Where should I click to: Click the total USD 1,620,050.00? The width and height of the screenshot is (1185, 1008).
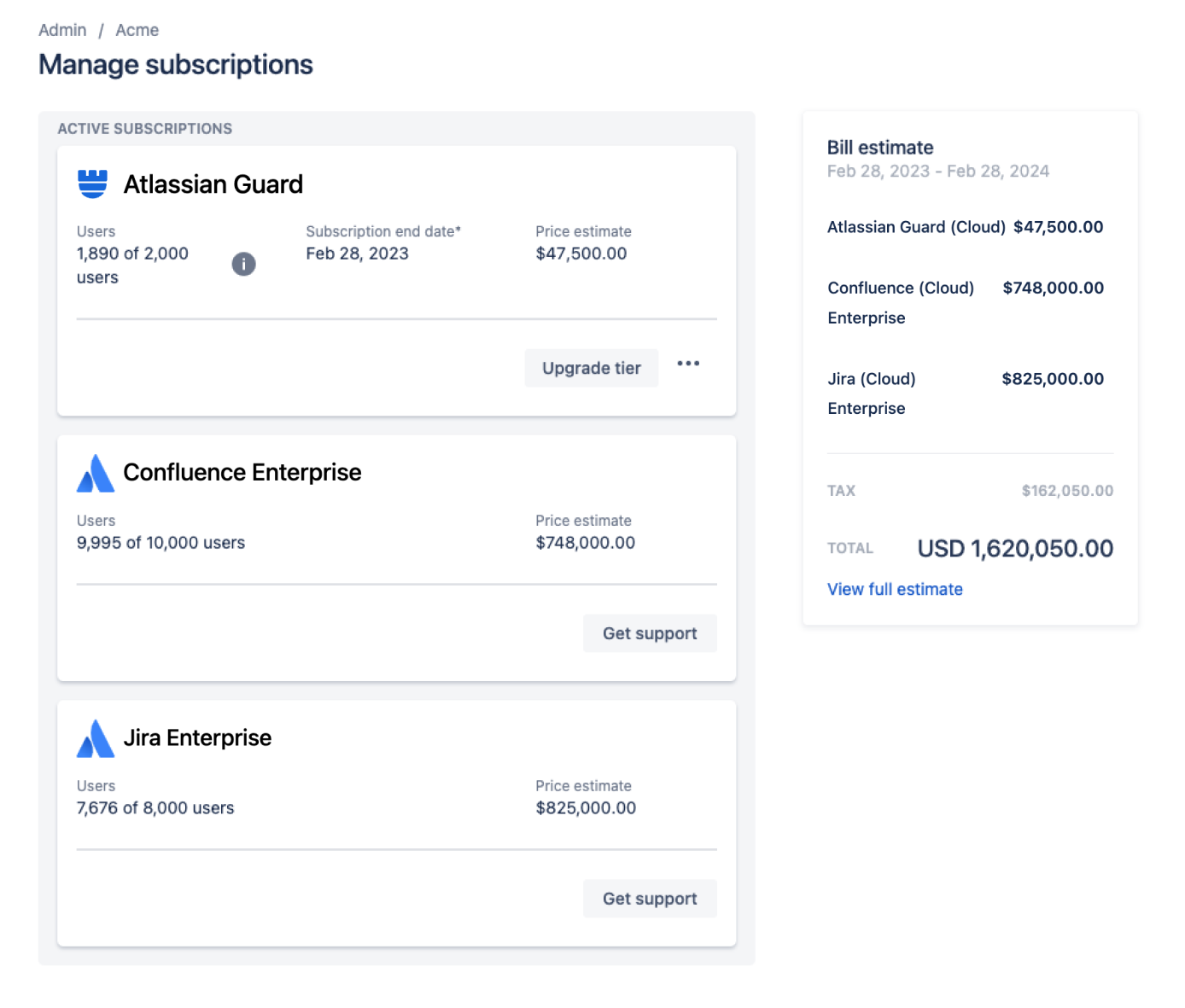[1015, 549]
